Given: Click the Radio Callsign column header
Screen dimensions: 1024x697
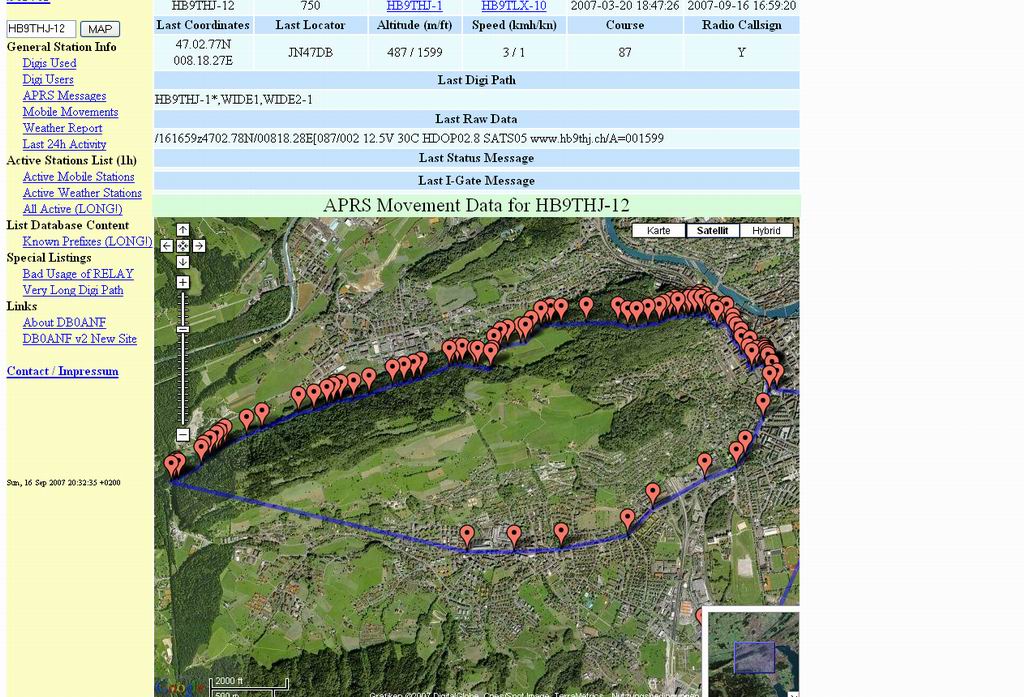Looking at the screenshot, I should 741,25.
